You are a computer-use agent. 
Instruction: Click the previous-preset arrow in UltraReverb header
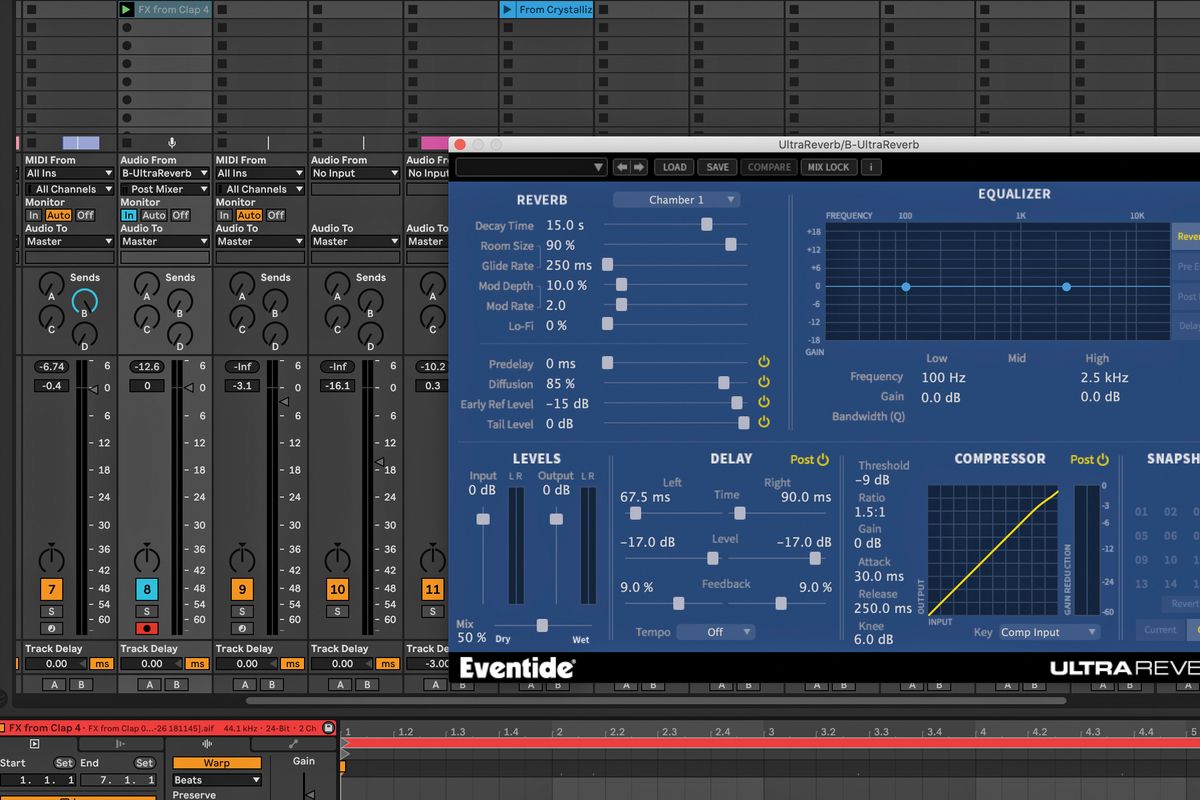coord(623,167)
